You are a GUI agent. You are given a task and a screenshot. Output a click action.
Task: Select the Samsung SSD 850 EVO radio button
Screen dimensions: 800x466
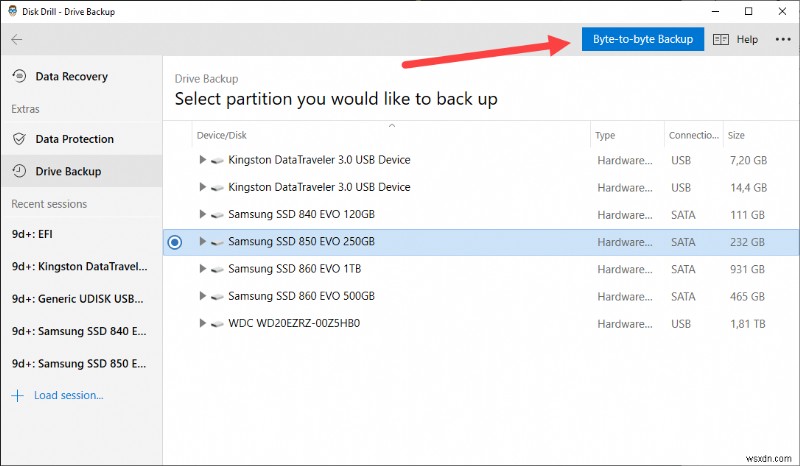tap(175, 242)
